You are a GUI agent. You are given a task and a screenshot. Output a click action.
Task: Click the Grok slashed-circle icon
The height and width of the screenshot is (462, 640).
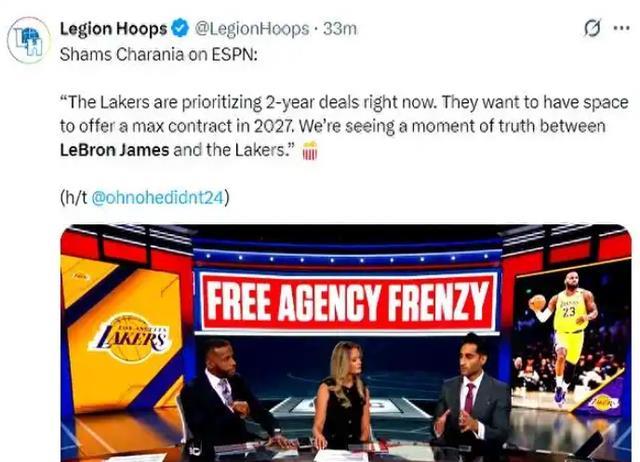click(592, 29)
